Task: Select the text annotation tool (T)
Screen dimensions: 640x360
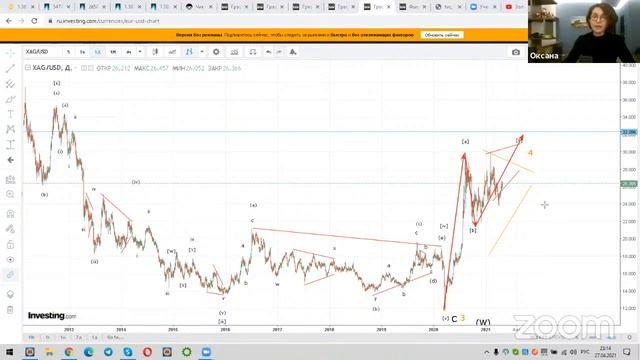Action: [10, 114]
